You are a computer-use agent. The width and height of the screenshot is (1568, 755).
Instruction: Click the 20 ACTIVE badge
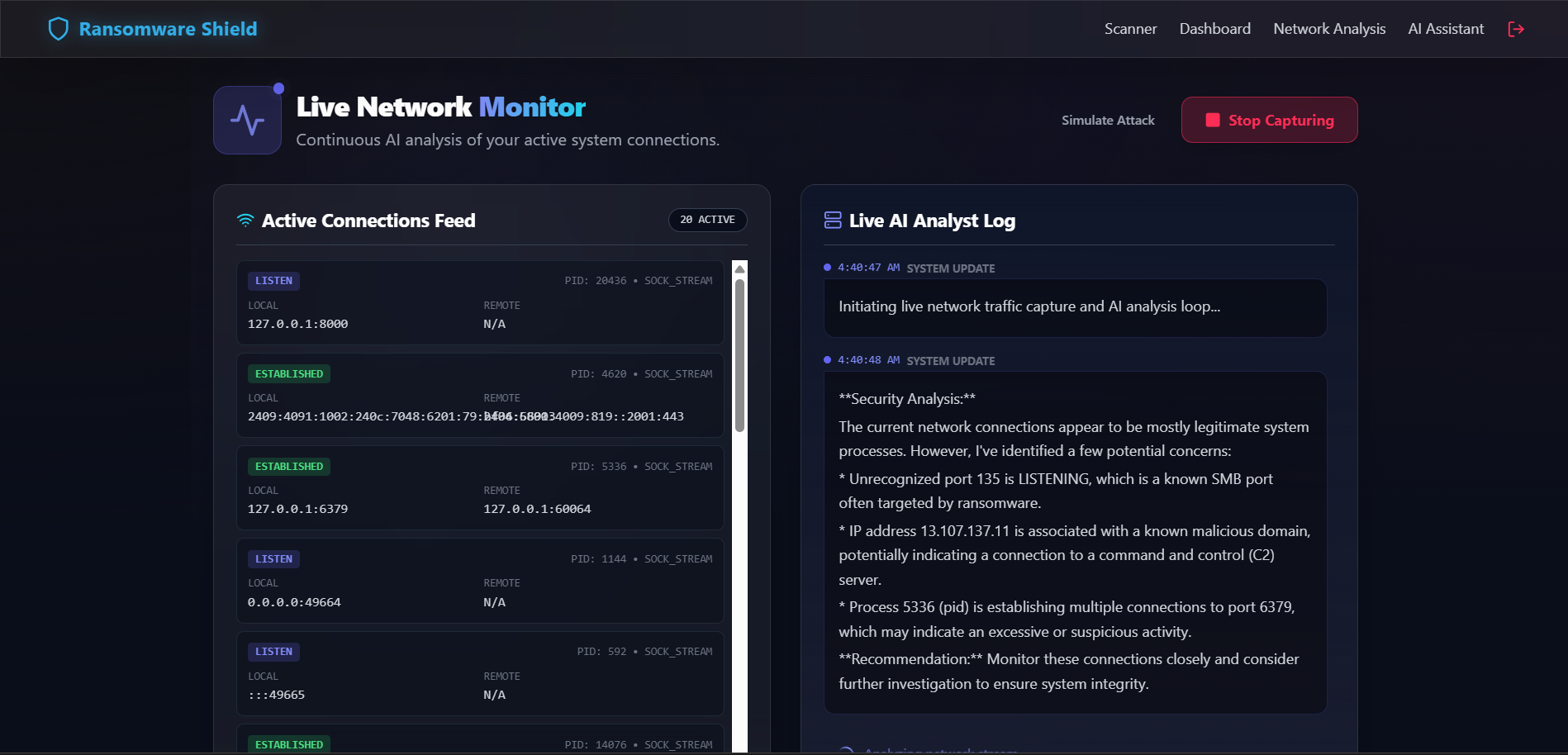point(707,220)
